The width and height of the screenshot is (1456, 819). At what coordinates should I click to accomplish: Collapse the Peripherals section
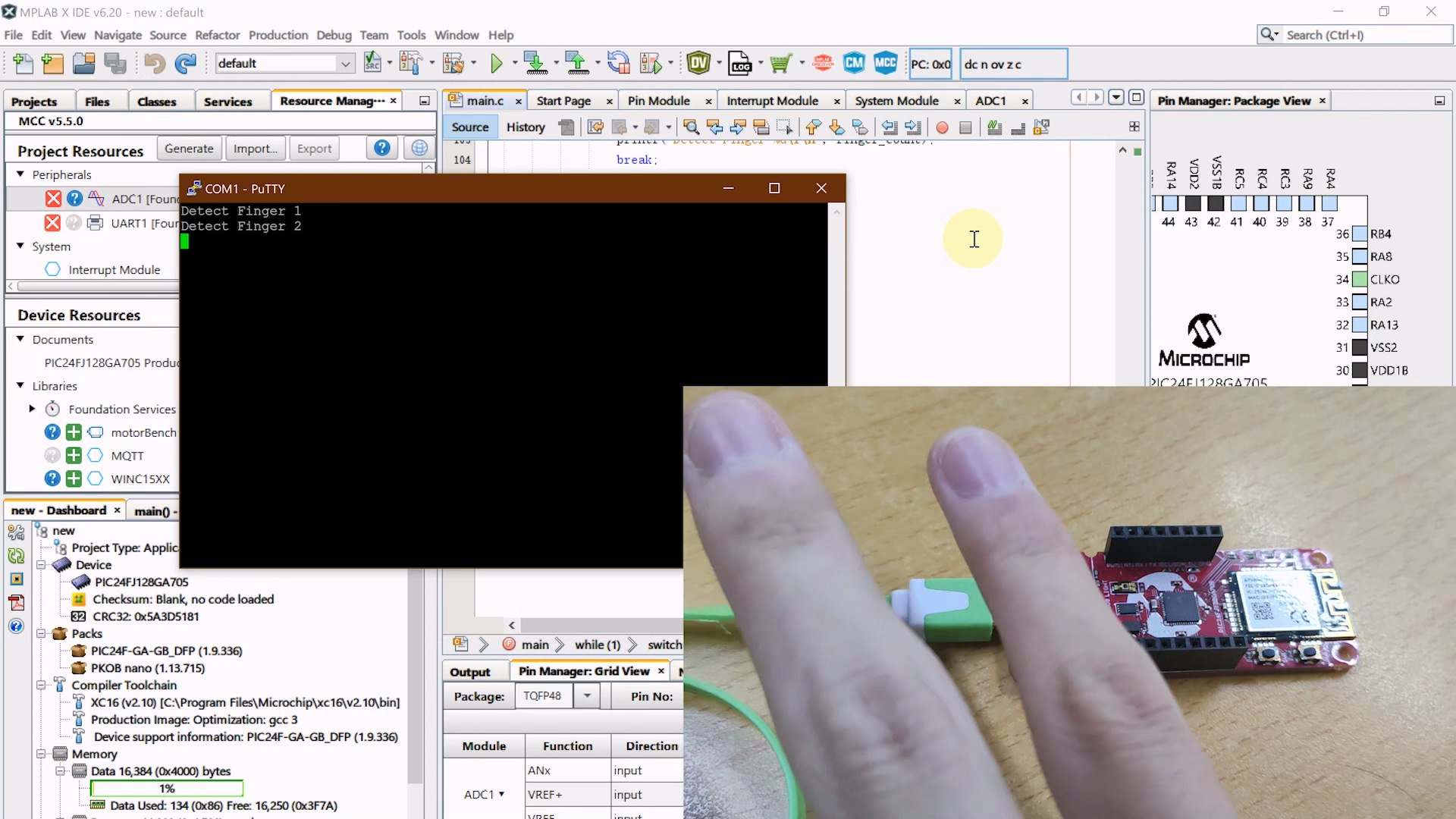20,174
